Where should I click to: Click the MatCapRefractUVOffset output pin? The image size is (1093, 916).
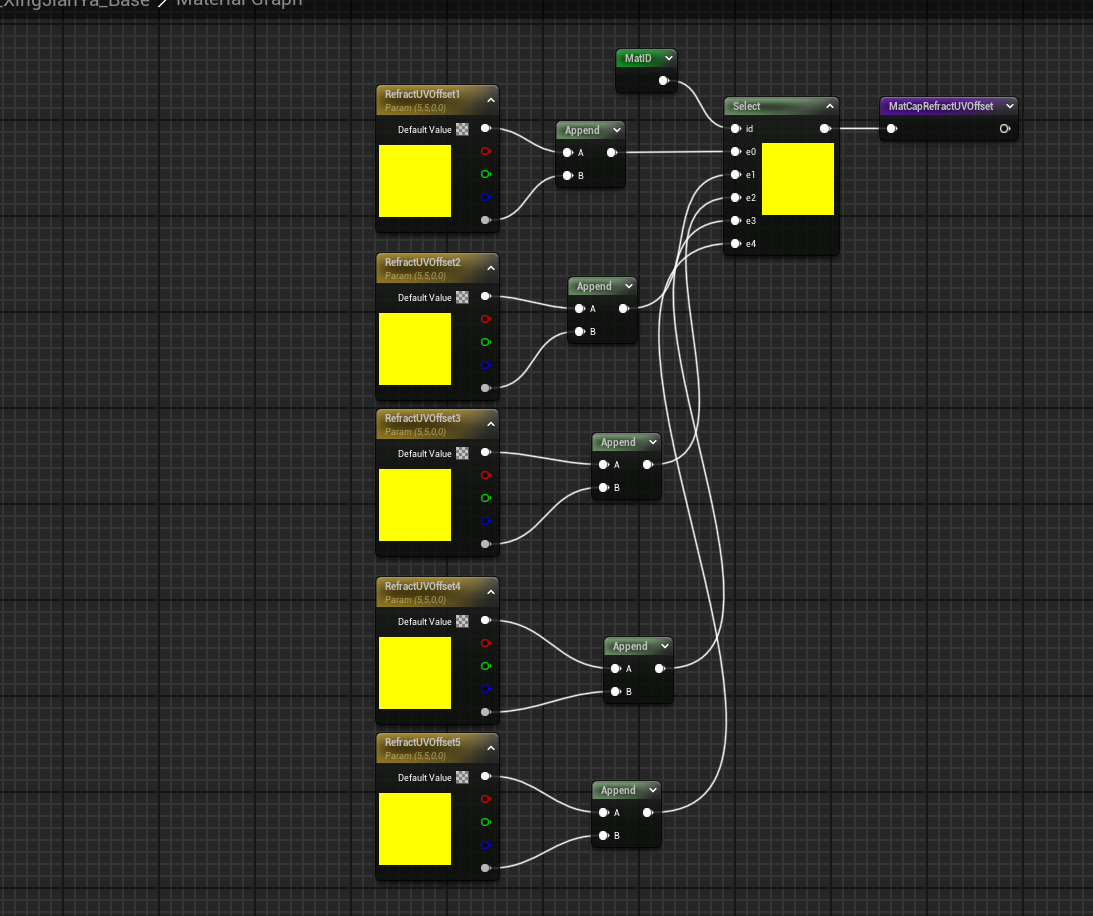tap(1004, 128)
